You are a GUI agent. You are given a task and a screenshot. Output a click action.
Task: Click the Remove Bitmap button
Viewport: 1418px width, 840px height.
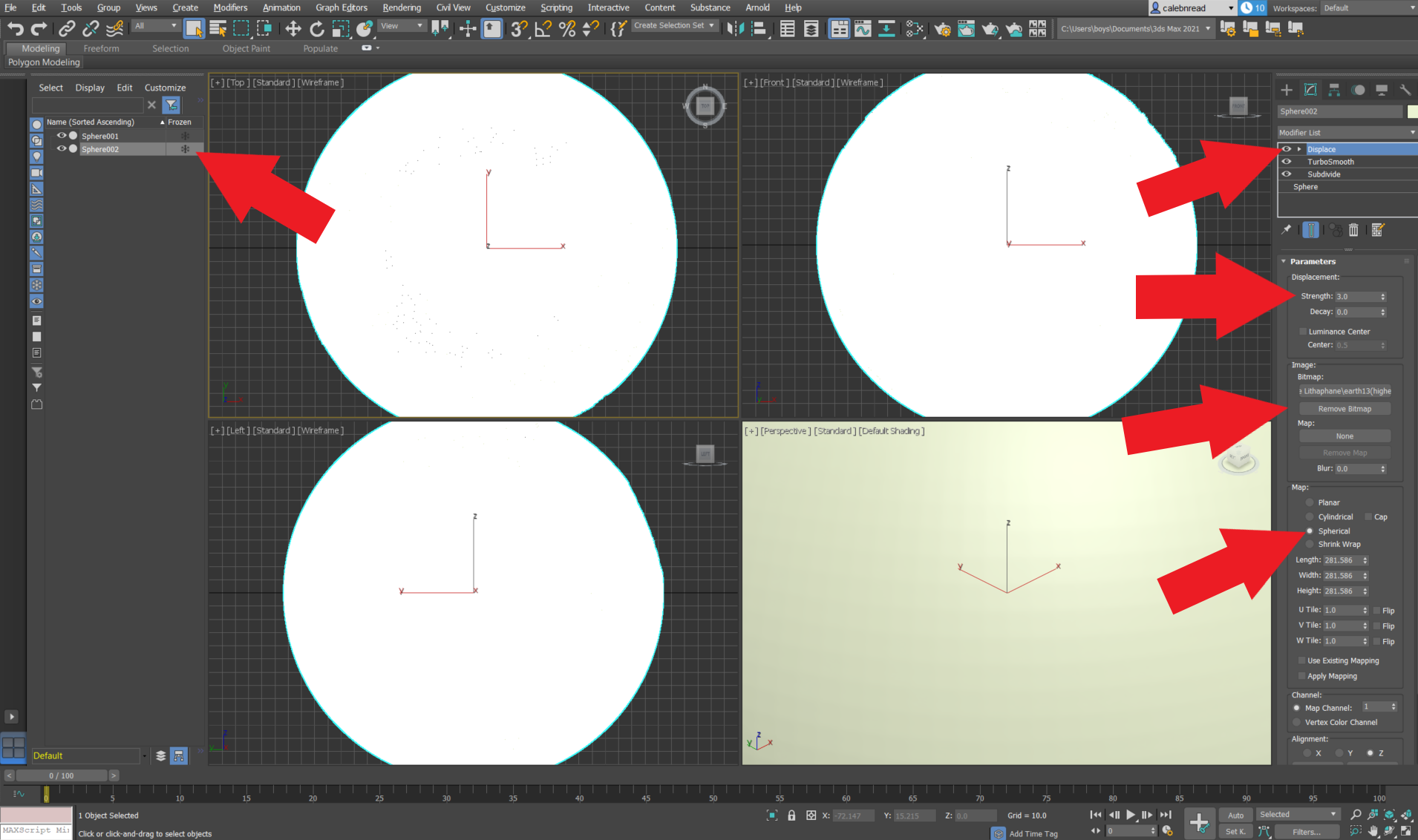[1344, 408]
